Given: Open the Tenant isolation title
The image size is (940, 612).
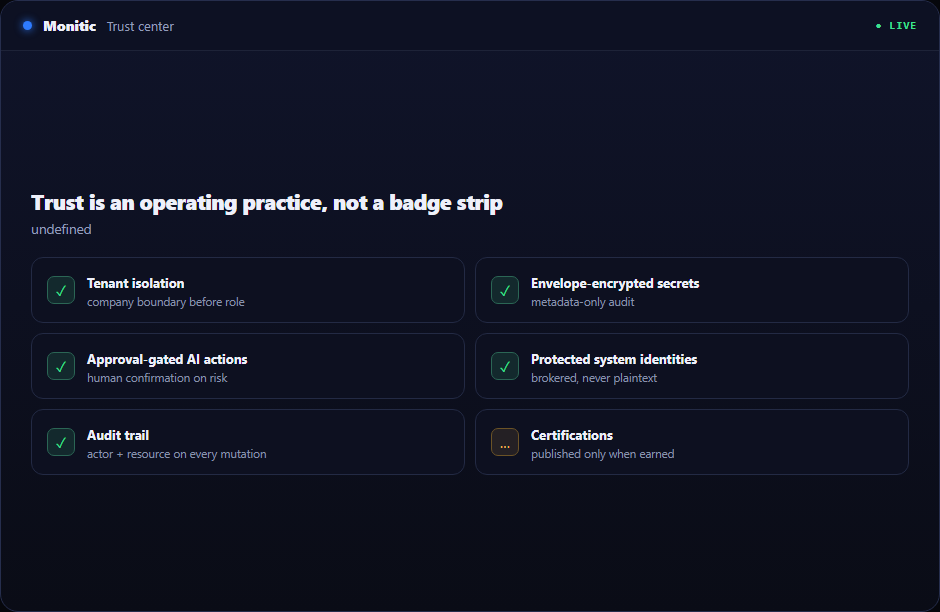Looking at the screenshot, I should point(135,283).
